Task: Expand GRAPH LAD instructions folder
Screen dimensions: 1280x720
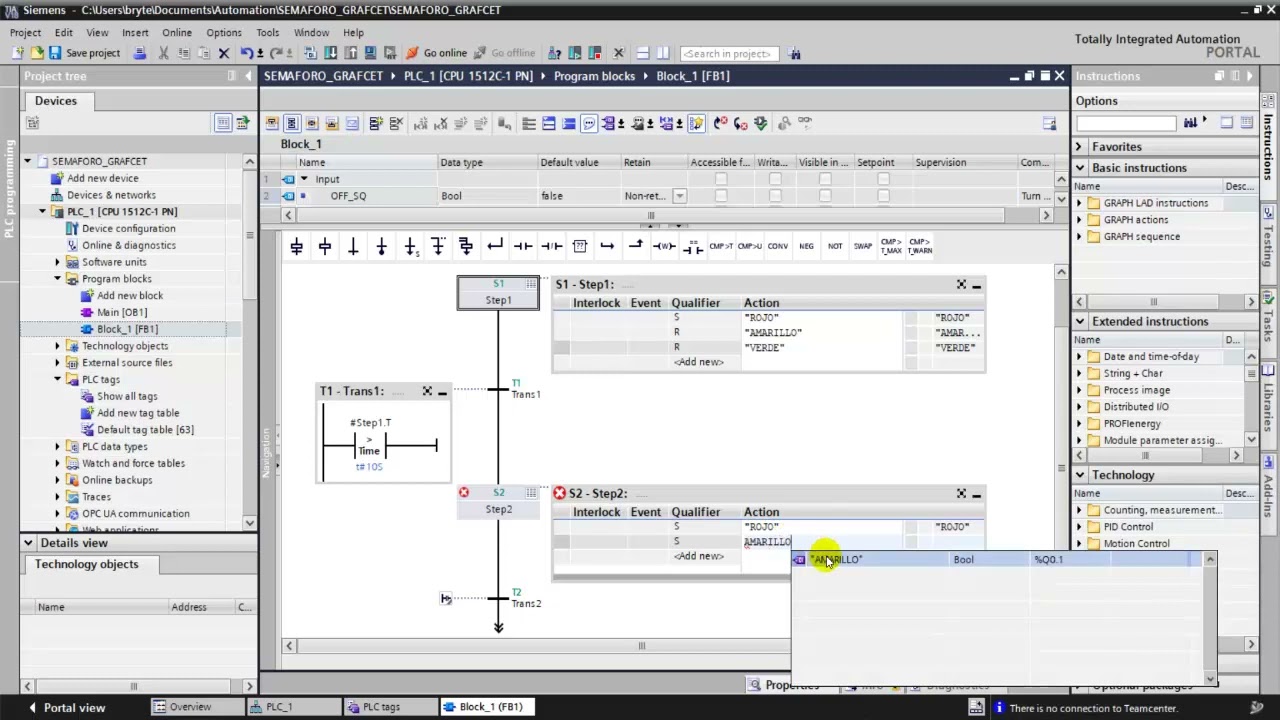Action: click(x=1080, y=203)
